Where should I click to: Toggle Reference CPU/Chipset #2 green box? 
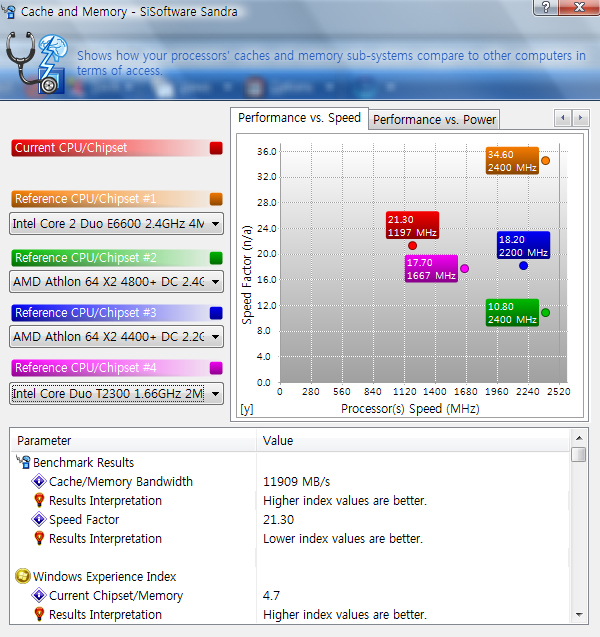click(x=216, y=258)
